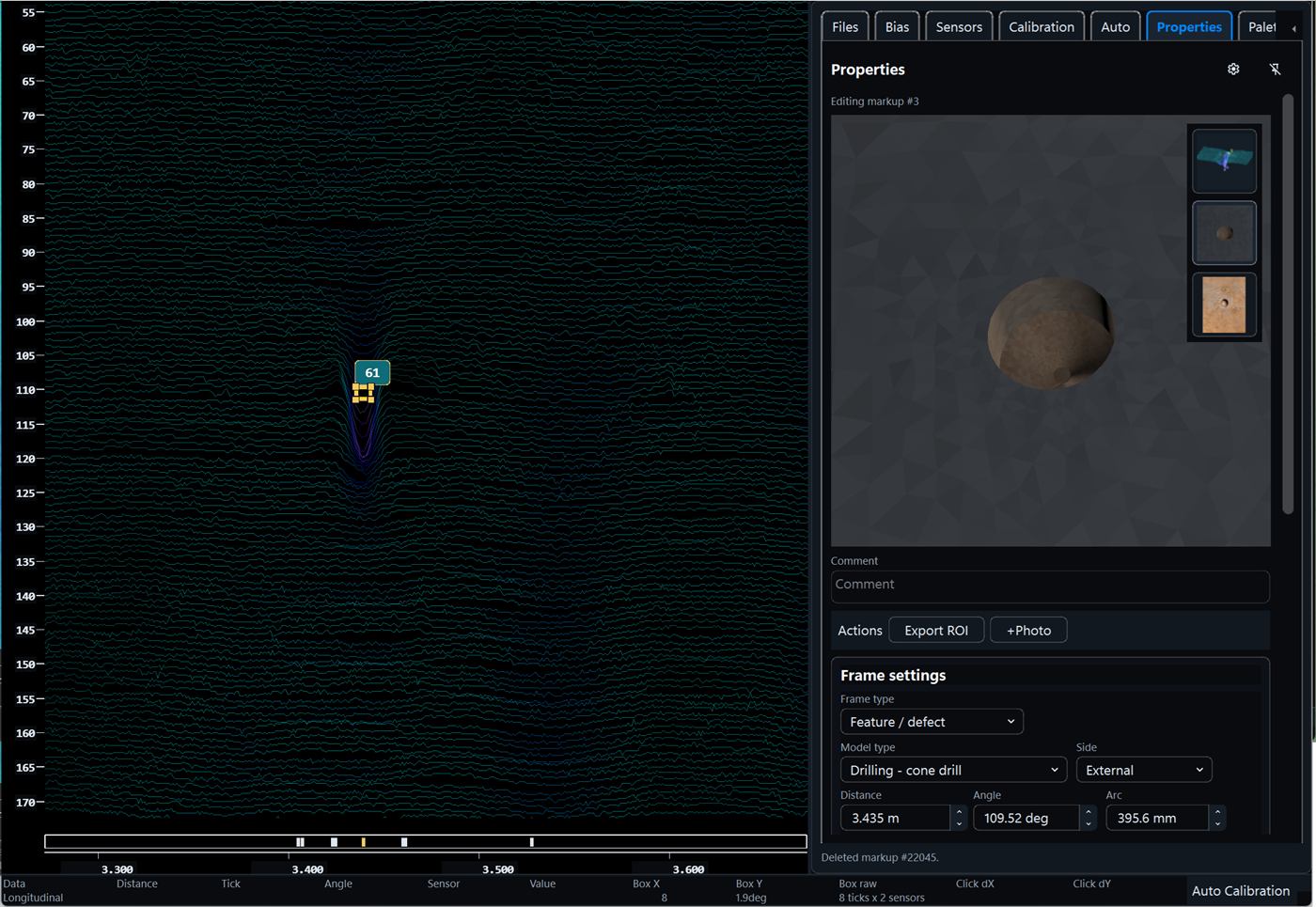Click the 3D cone drill model preview
Screen dimensions: 1316x907
click(x=1051, y=331)
